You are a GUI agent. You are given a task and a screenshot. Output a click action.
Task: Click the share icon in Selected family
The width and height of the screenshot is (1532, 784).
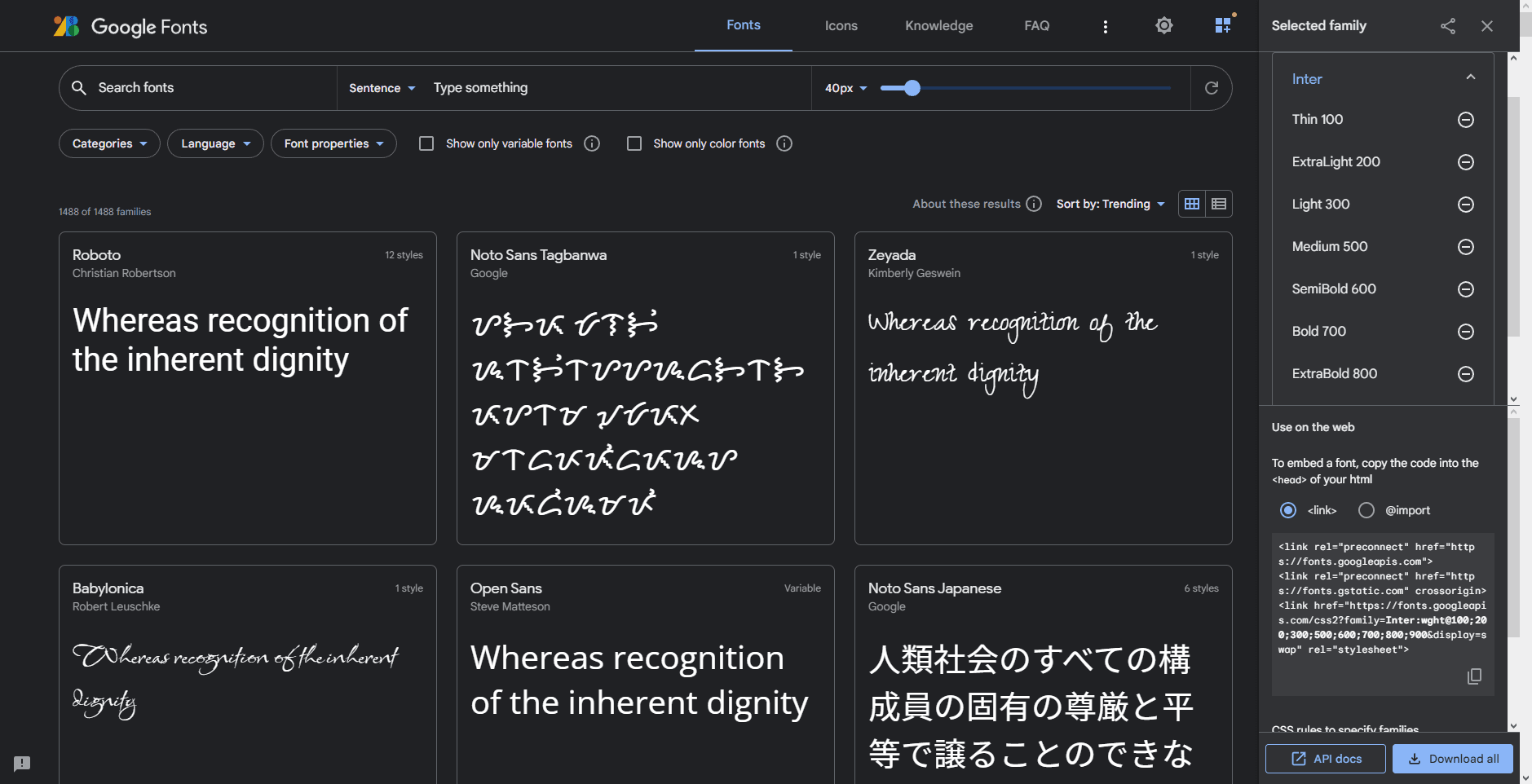point(1447,26)
